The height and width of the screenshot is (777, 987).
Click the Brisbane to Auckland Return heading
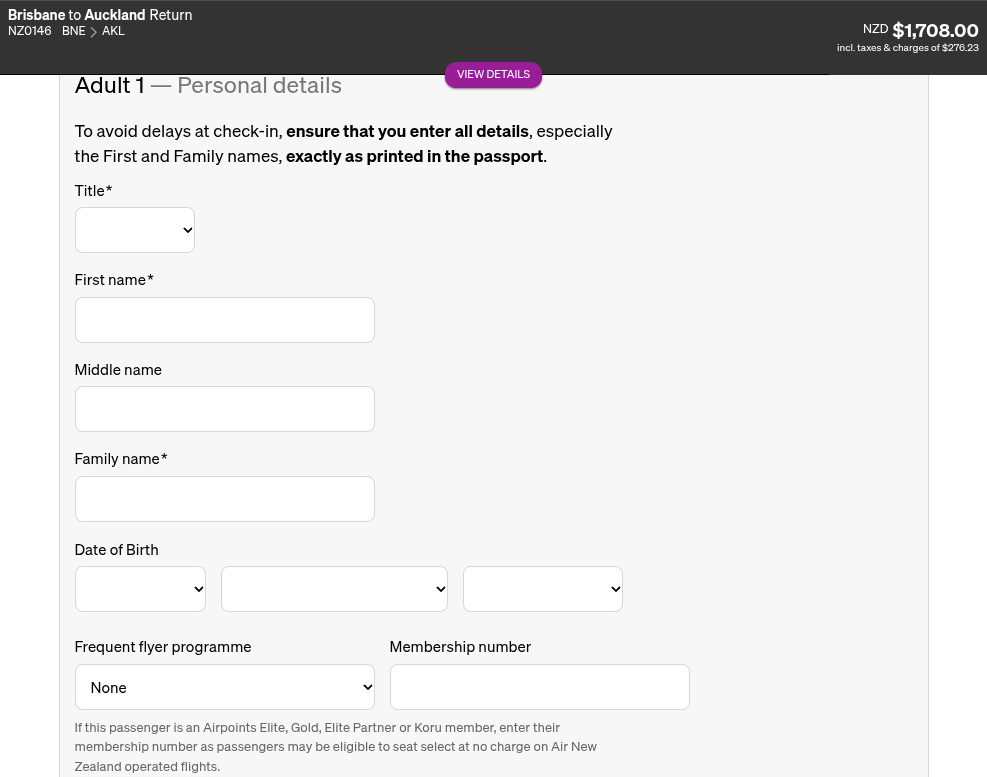[x=100, y=14]
